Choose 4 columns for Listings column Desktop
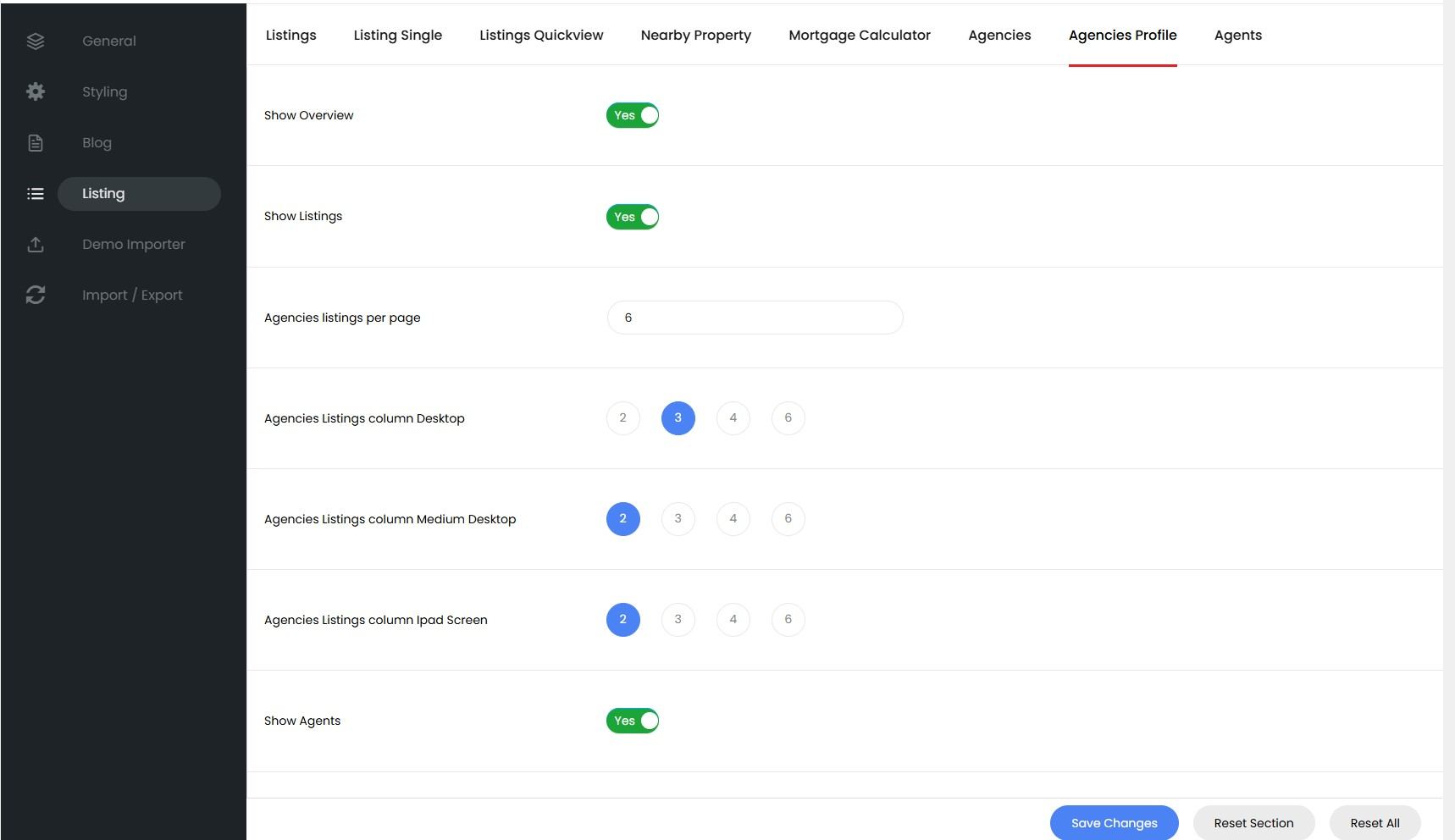The height and width of the screenshot is (840, 1455). coord(733,417)
